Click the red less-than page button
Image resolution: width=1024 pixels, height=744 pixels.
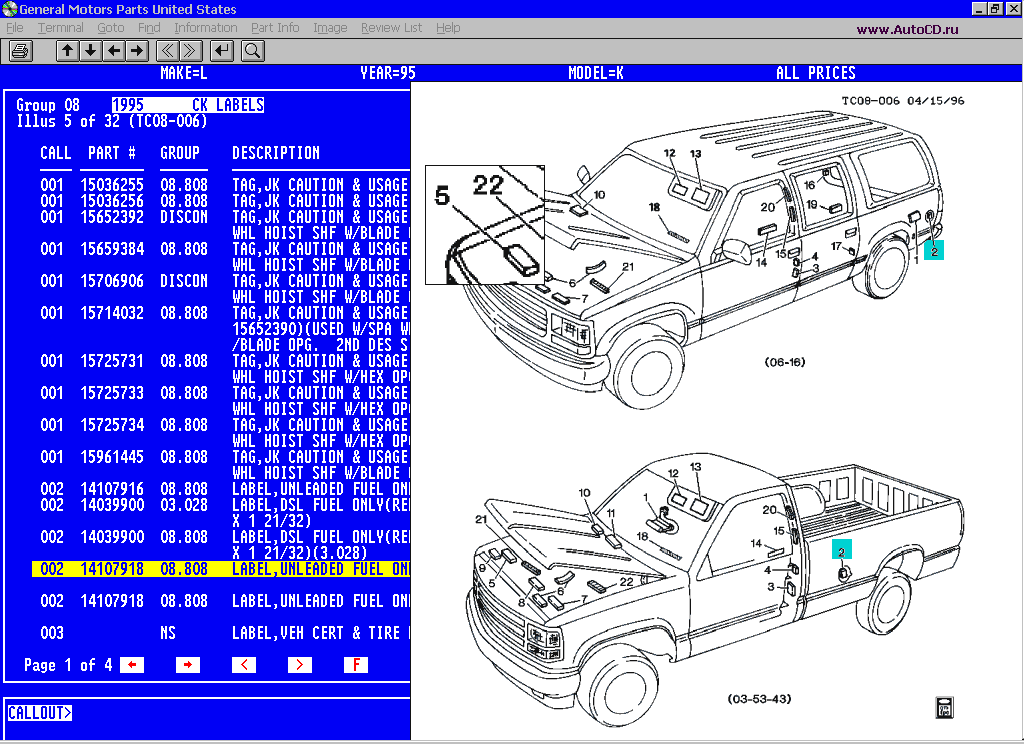click(244, 665)
